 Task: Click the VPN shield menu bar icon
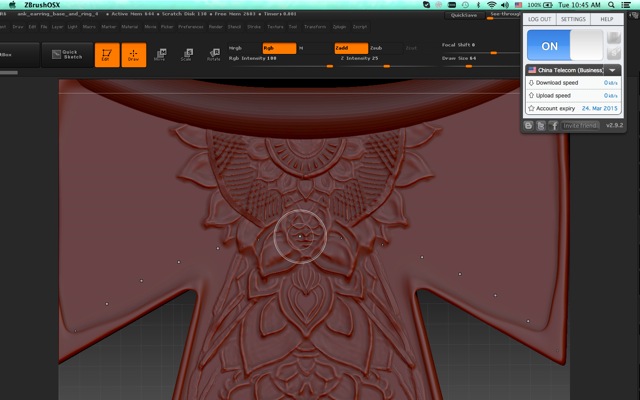pos(426,5)
